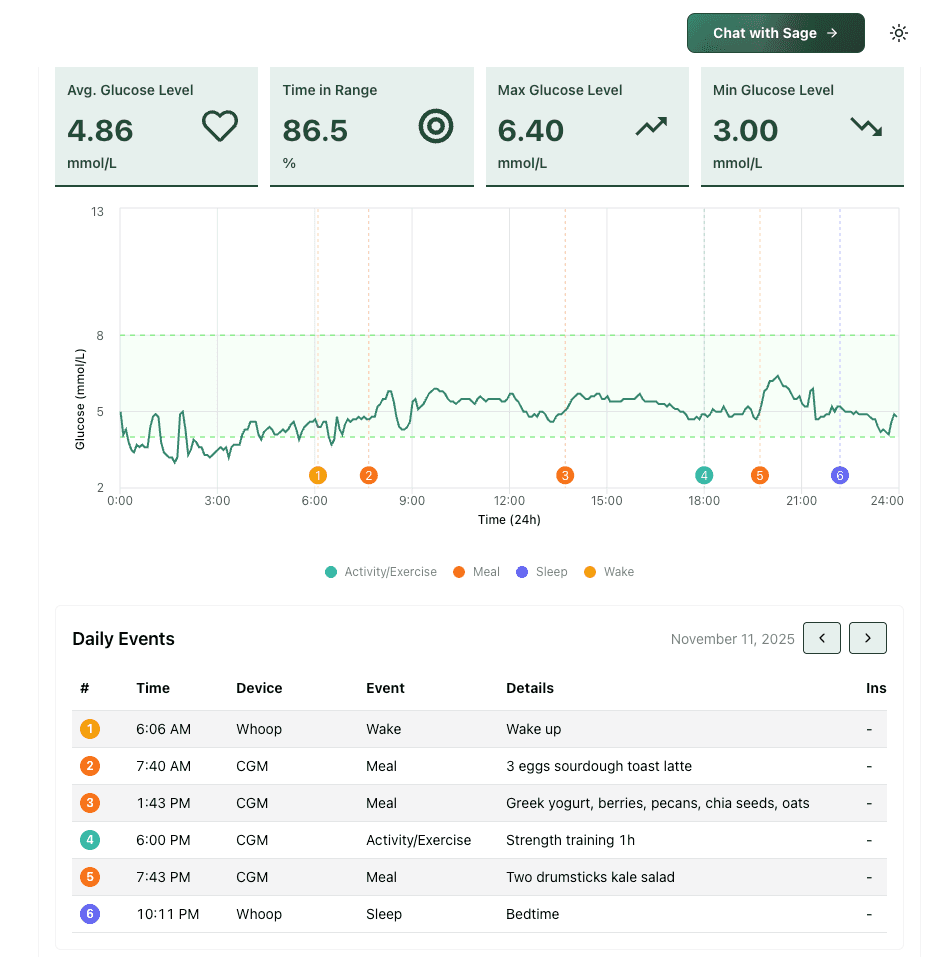The height and width of the screenshot is (957, 940).
Task: Click the 6.40 max glucose value
Action: click(530, 131)
